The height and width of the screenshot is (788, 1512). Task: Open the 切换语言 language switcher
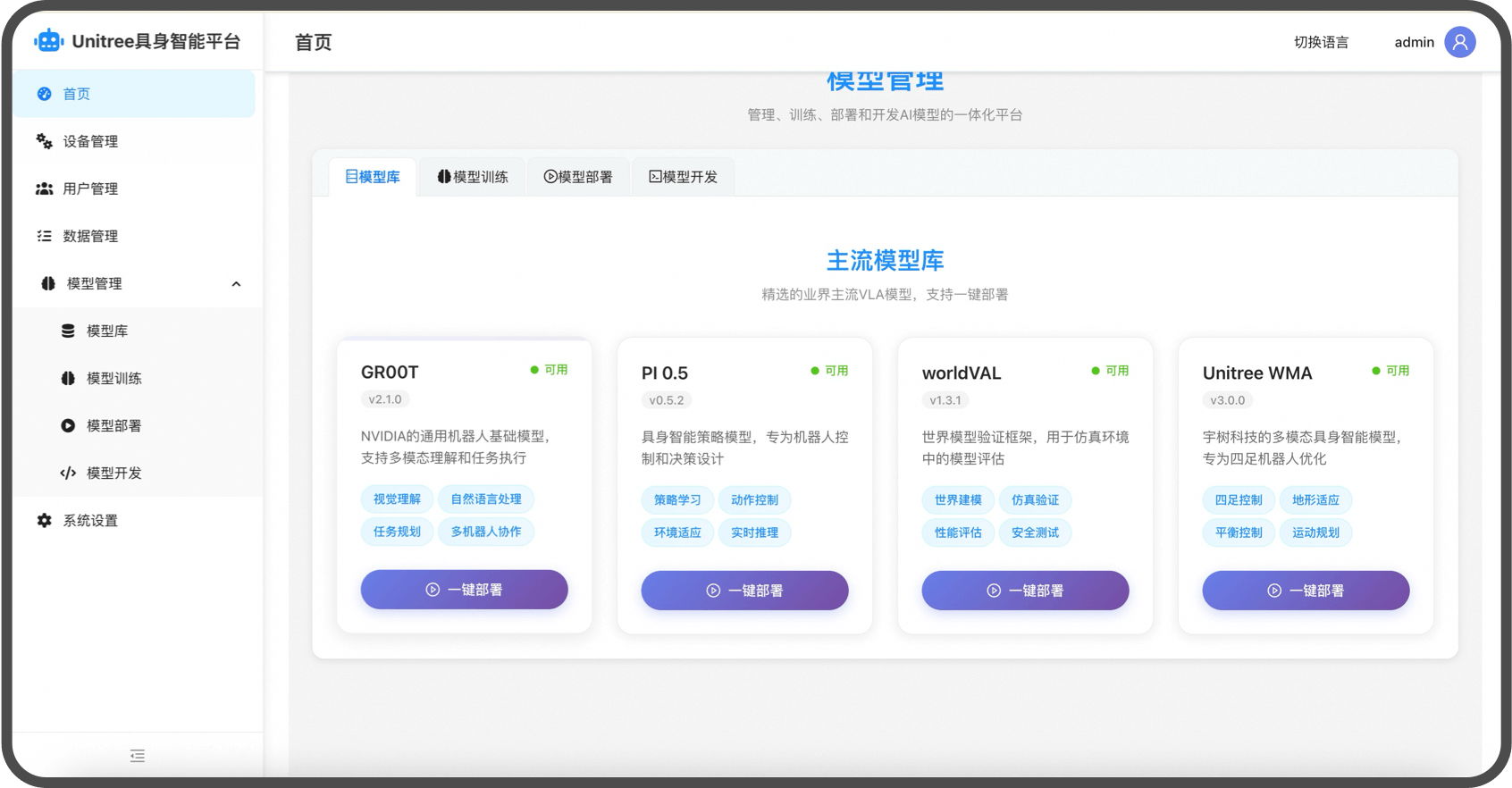[1321, 42]
